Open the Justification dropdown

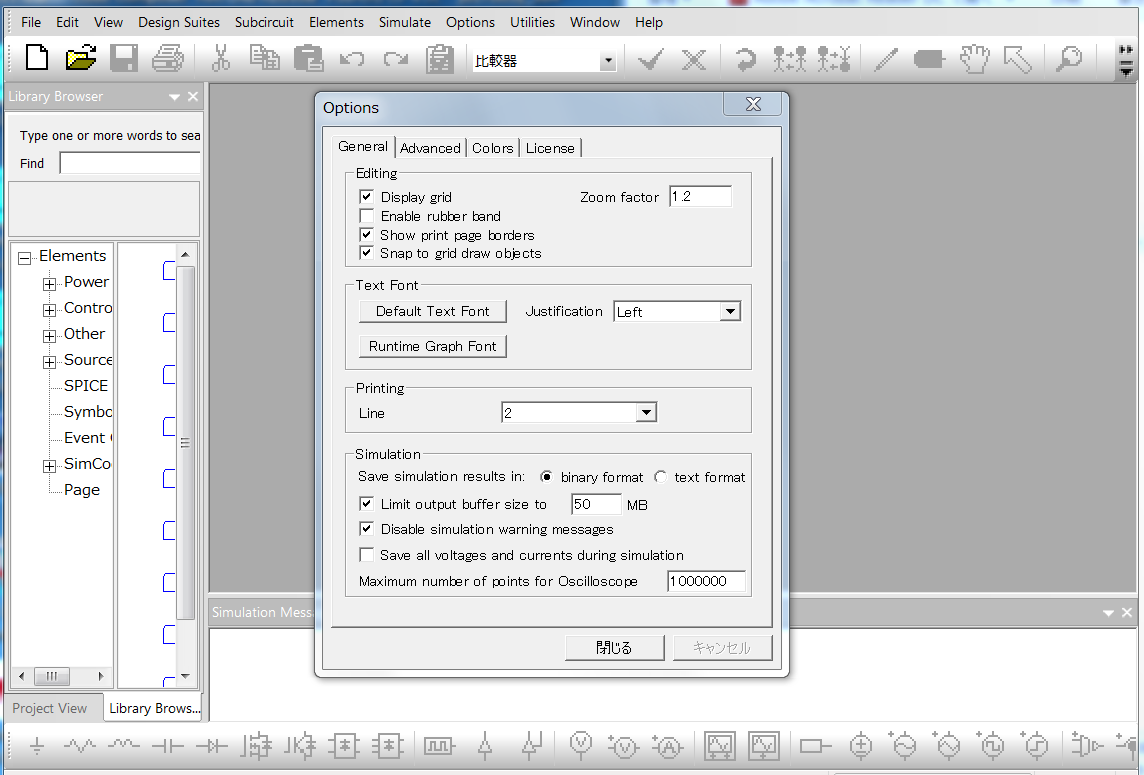730,312
